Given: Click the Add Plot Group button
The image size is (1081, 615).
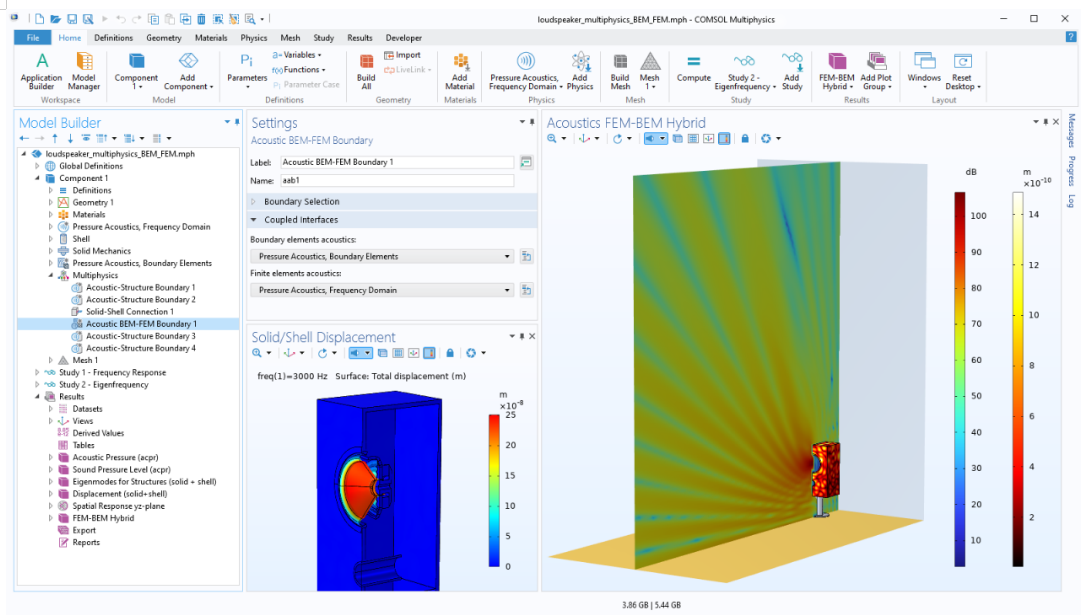Looking at the screenshot, I should click(x=876, y=71).
